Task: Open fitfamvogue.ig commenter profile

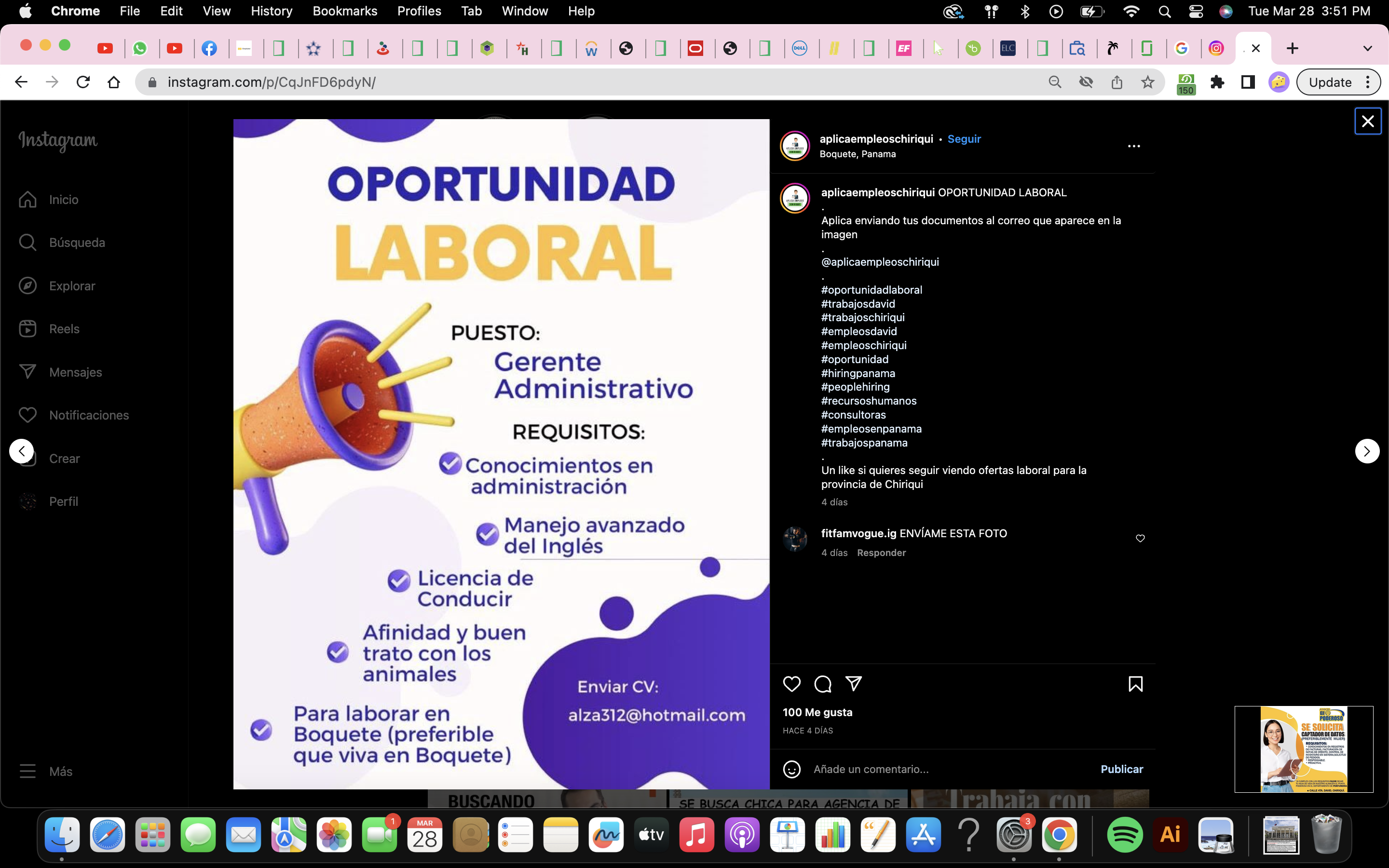Action: click(x=858, y=533)
